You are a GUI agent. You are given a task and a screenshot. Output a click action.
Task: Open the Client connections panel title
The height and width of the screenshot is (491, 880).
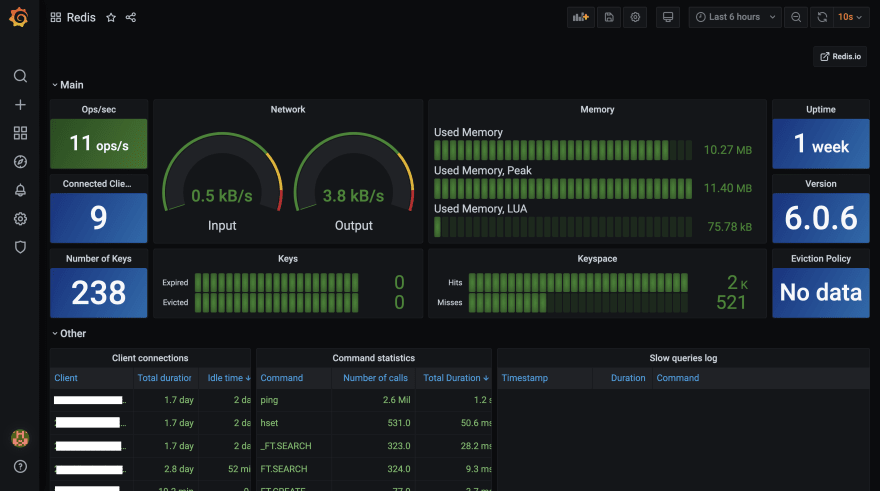coord(150,358)
